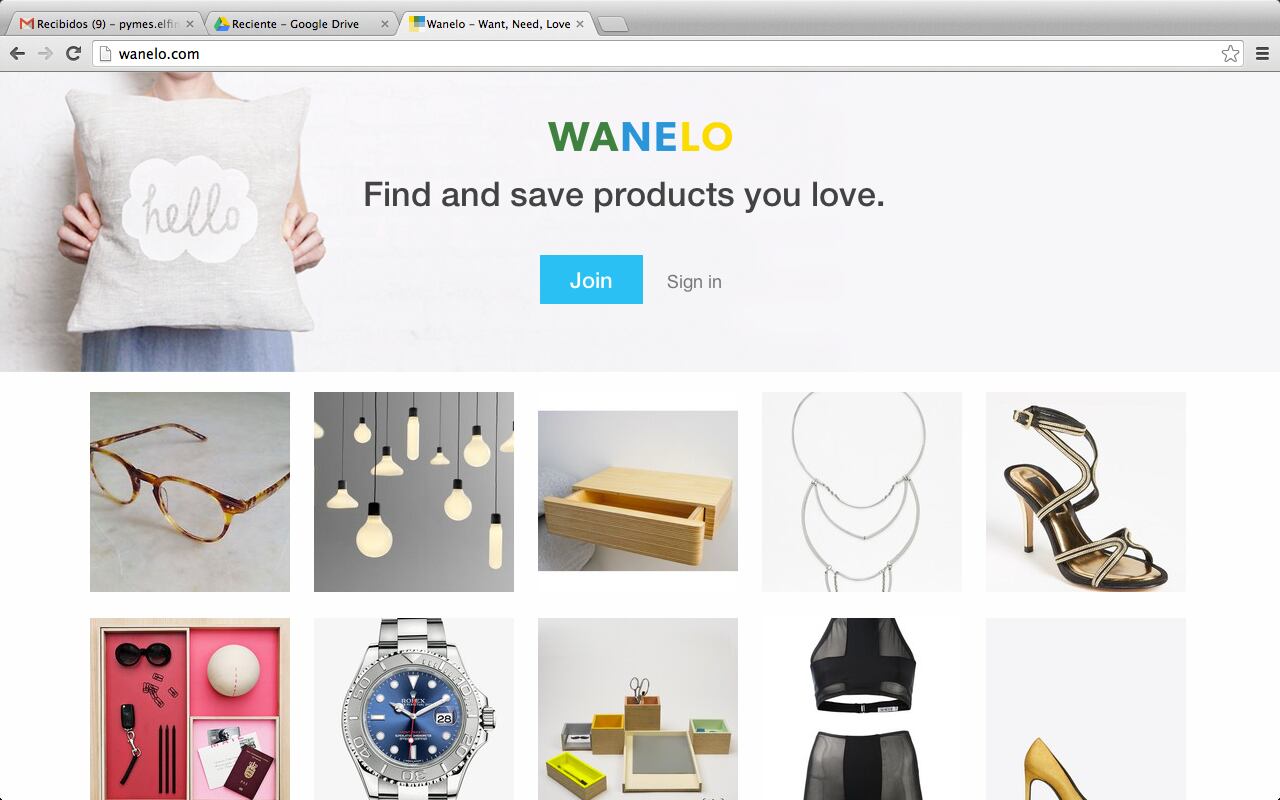Open the blue dial Rolex watch product
1280x800 pixels.
pos(414,709)
